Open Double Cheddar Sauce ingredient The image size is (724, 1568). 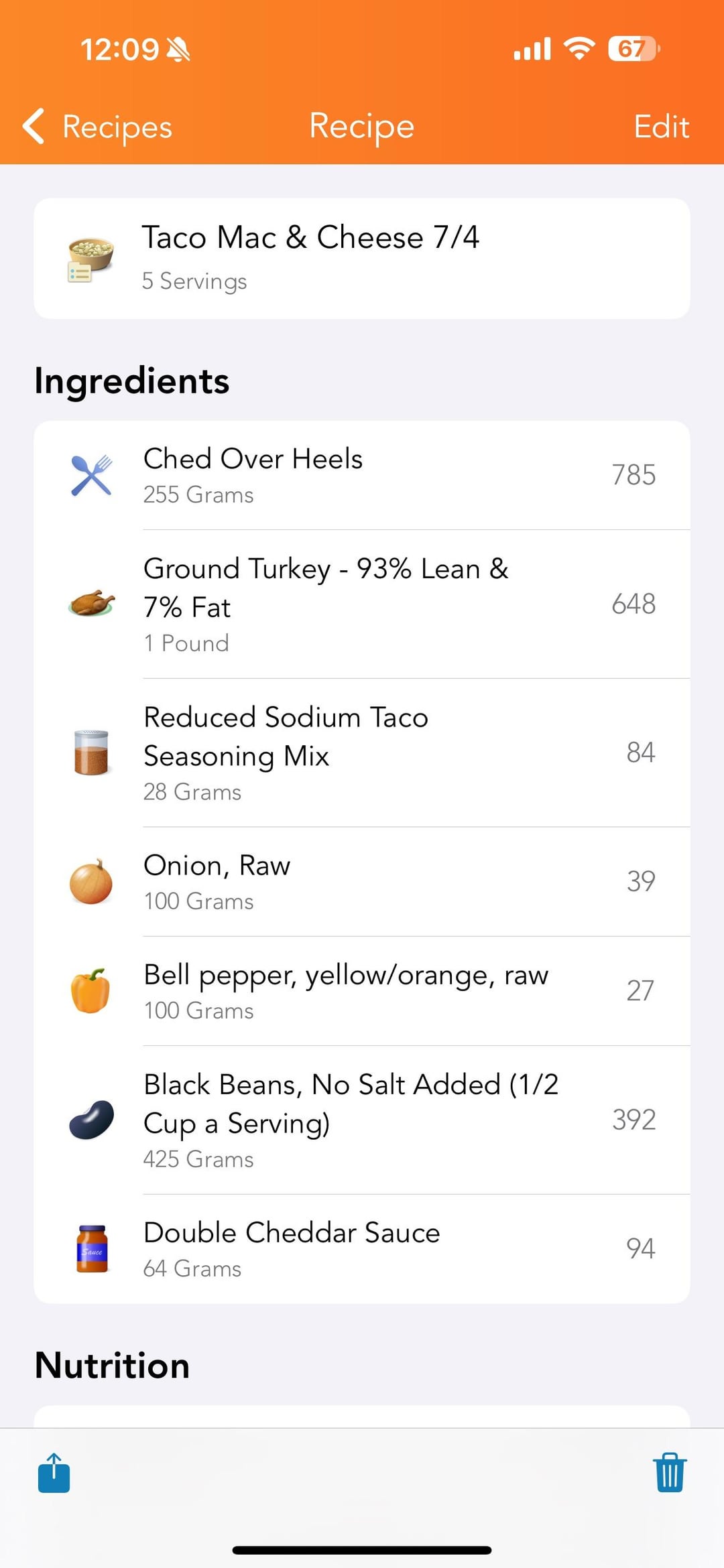click(x=362, y=1248)
